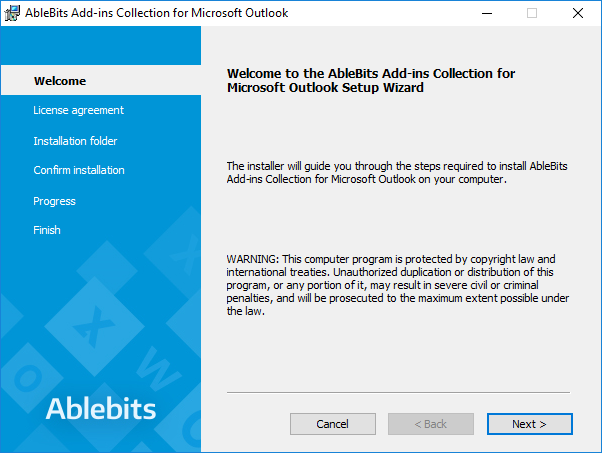Select the Welcome step in sidebar

101,80
